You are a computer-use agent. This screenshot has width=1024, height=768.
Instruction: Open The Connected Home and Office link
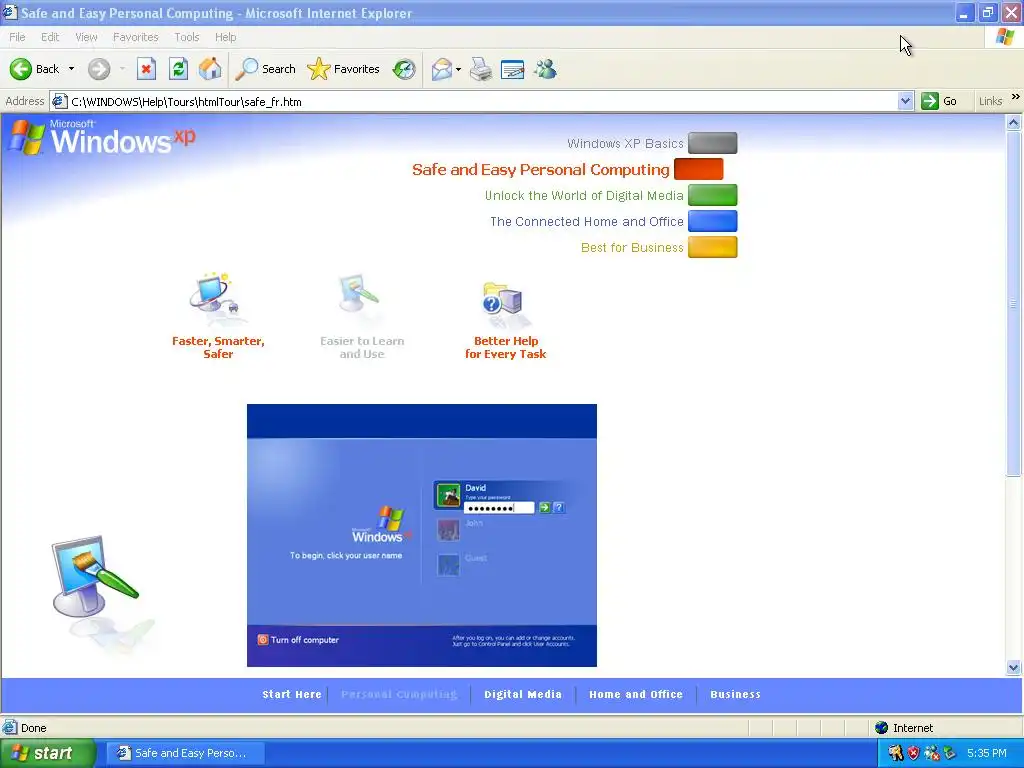point(586,222)
